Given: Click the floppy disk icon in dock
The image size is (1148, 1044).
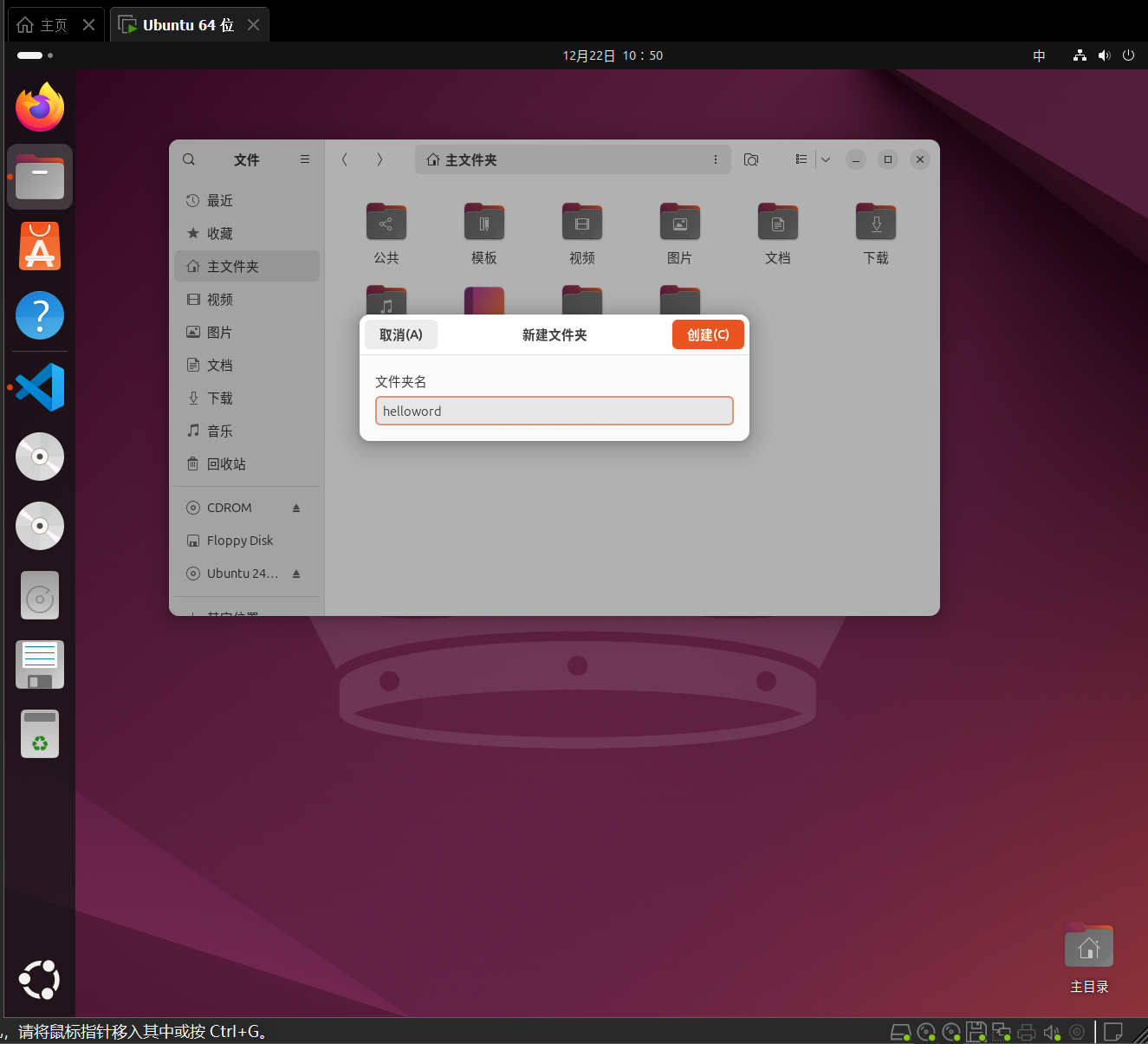Looking at the screenshot, I should click(40, 665).
